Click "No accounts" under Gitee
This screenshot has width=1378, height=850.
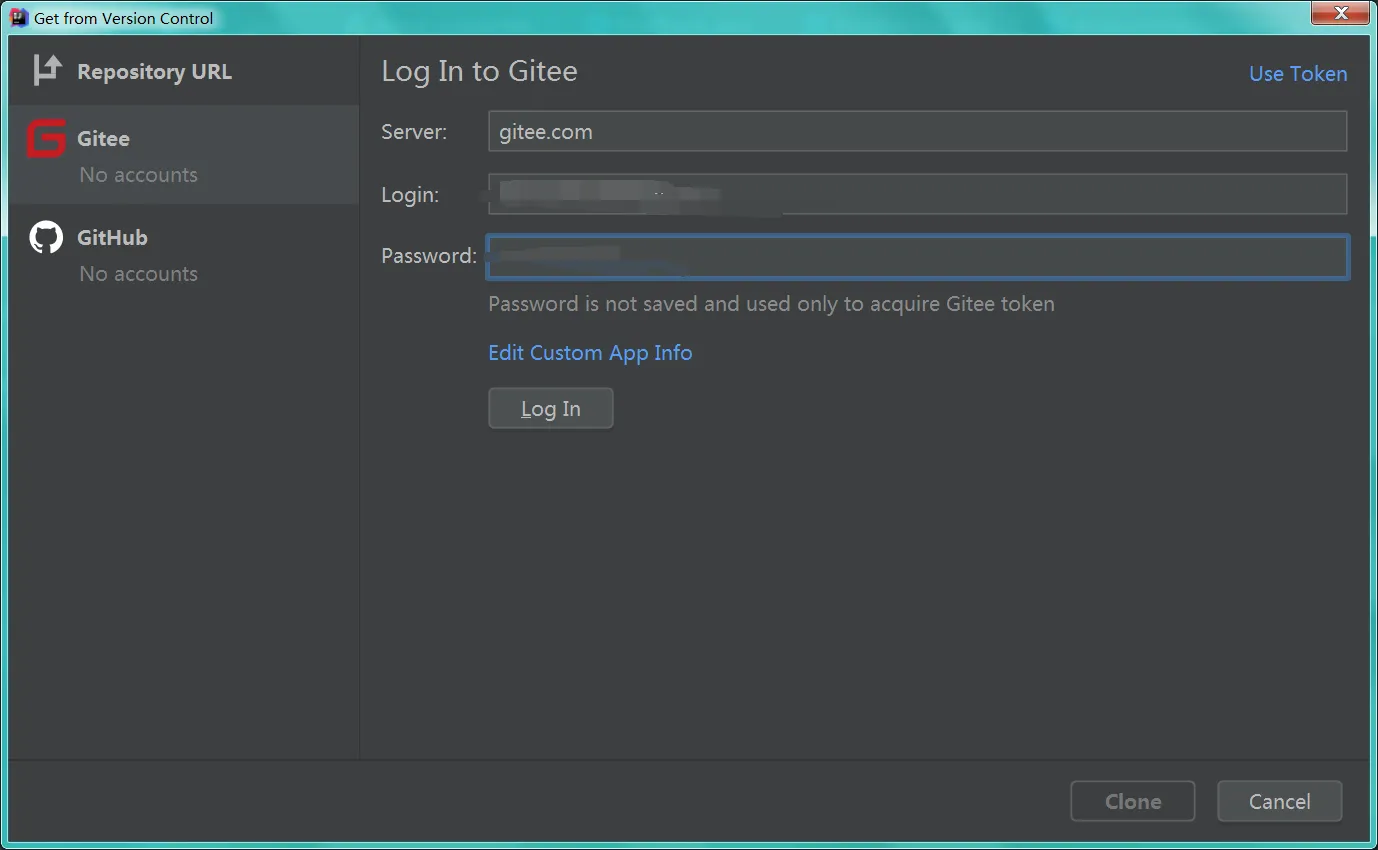(138, 175)
